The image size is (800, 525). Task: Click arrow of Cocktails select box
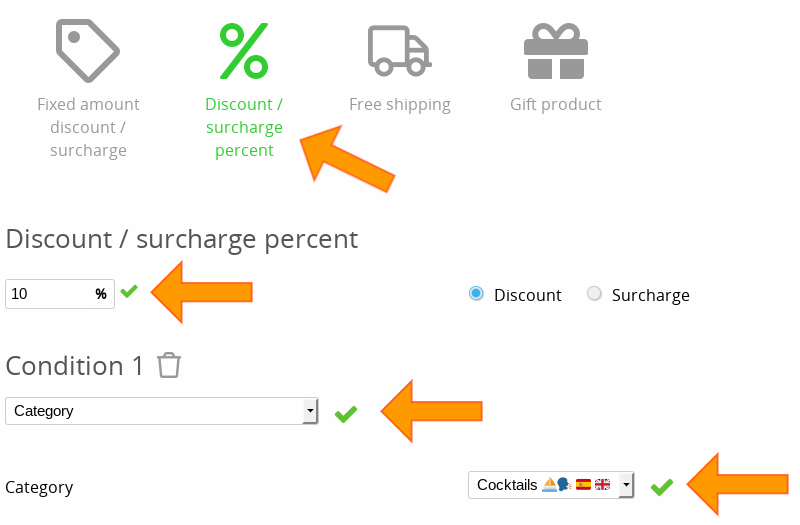pos(626,485)
